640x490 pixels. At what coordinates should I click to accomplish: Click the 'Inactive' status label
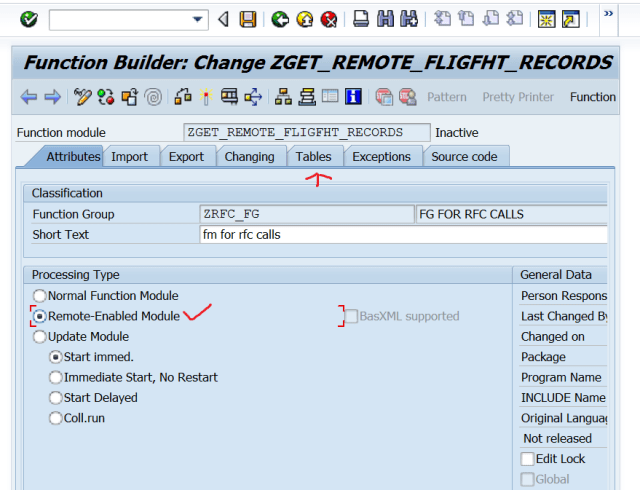[x=457, y=133]
